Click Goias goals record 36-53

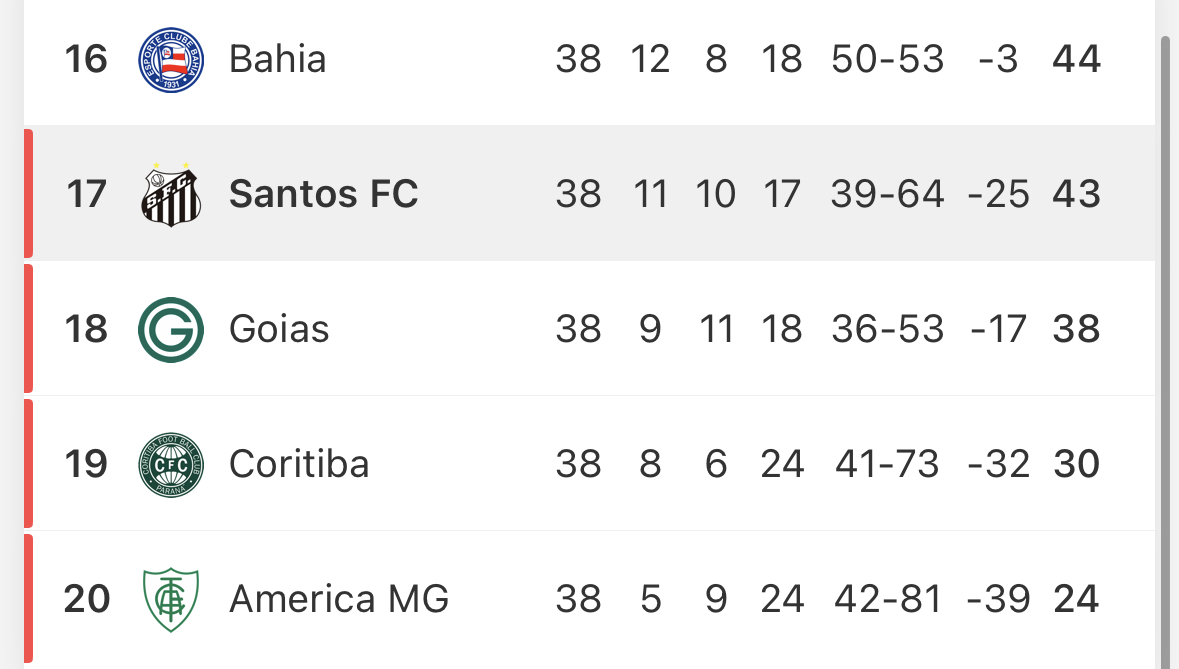pyautogui.click(x=887, y=329)
